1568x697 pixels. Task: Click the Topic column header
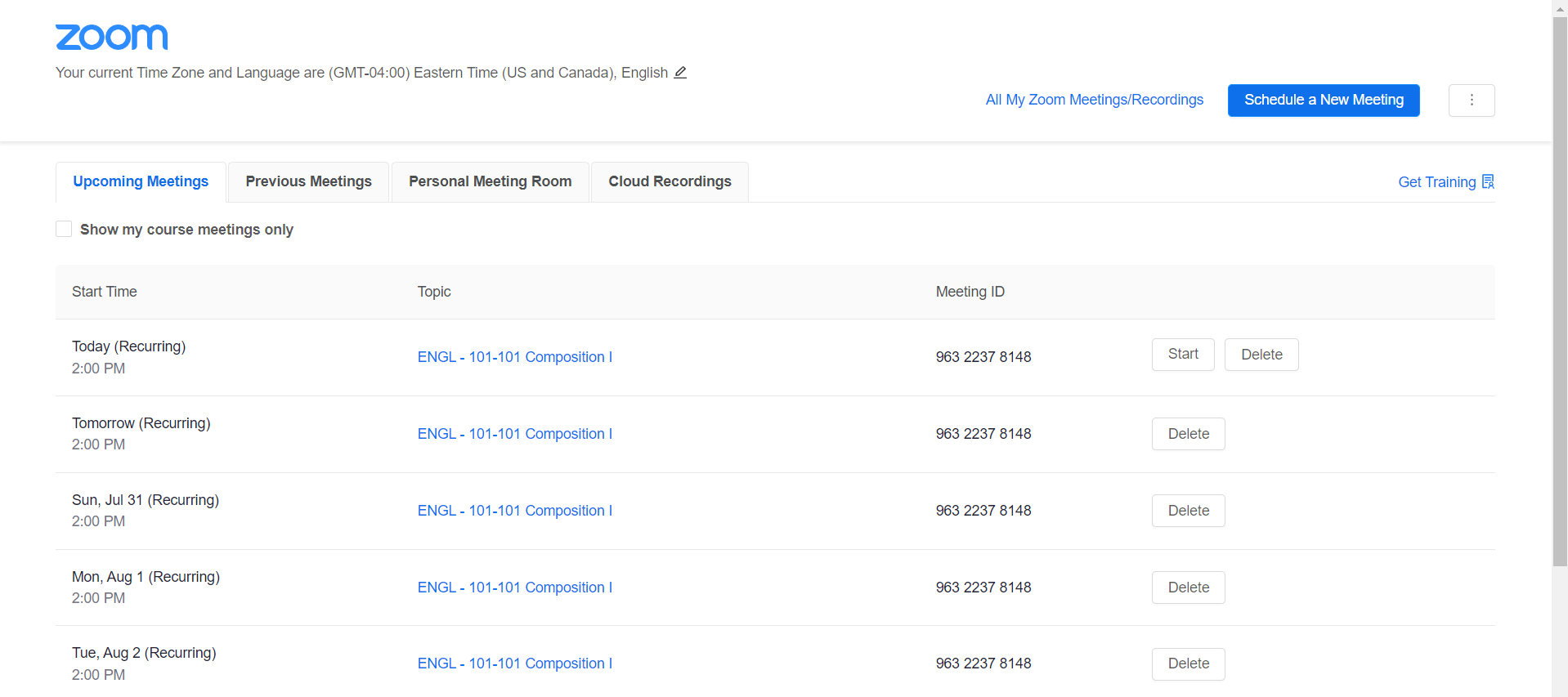coord(434,292)
